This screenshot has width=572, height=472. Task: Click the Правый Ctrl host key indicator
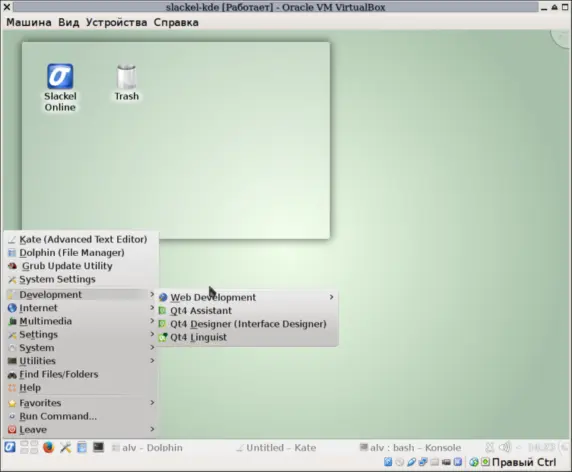524,462
